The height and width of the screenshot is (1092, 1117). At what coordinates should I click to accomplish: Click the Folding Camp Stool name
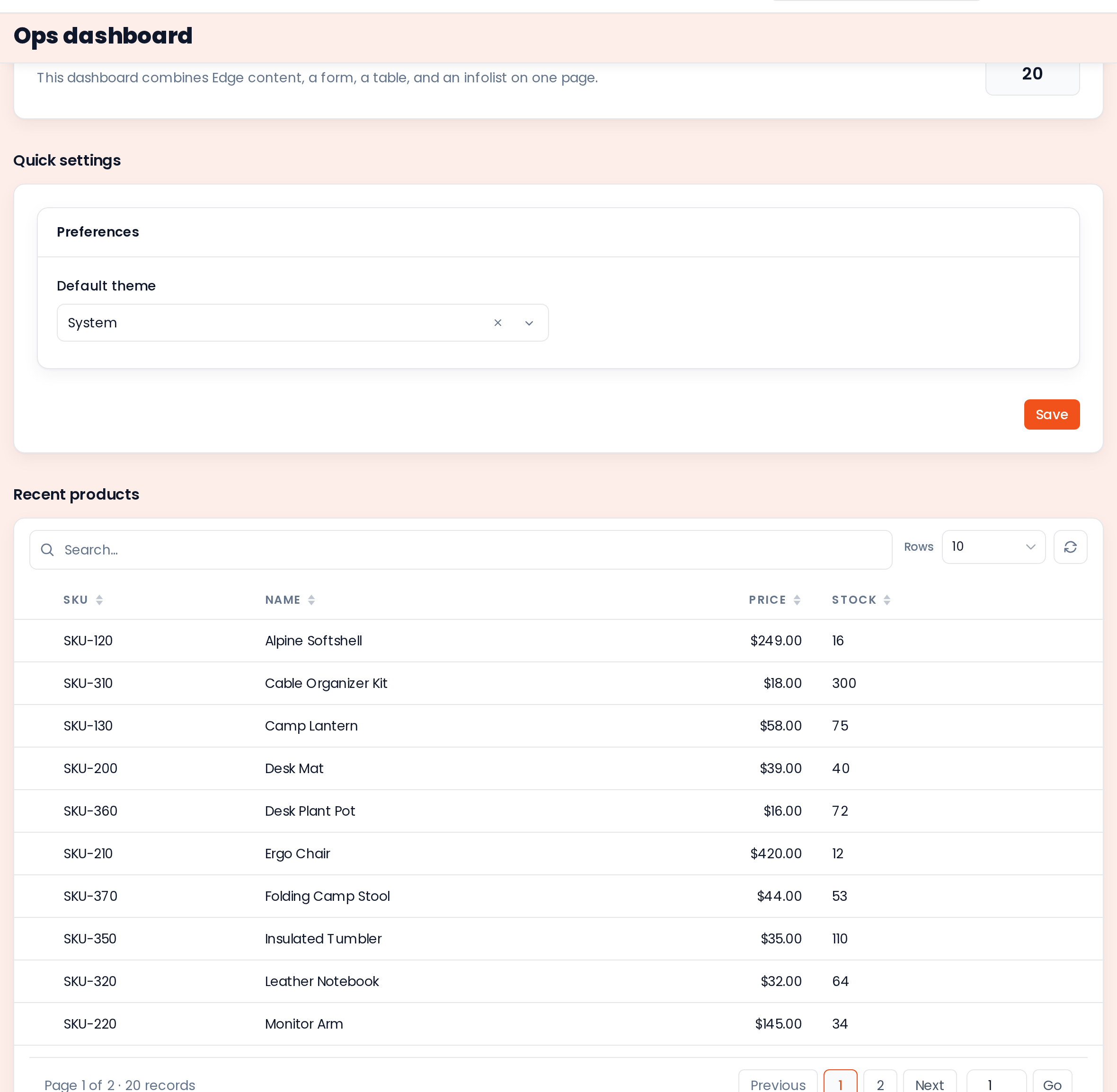[327, 896]
